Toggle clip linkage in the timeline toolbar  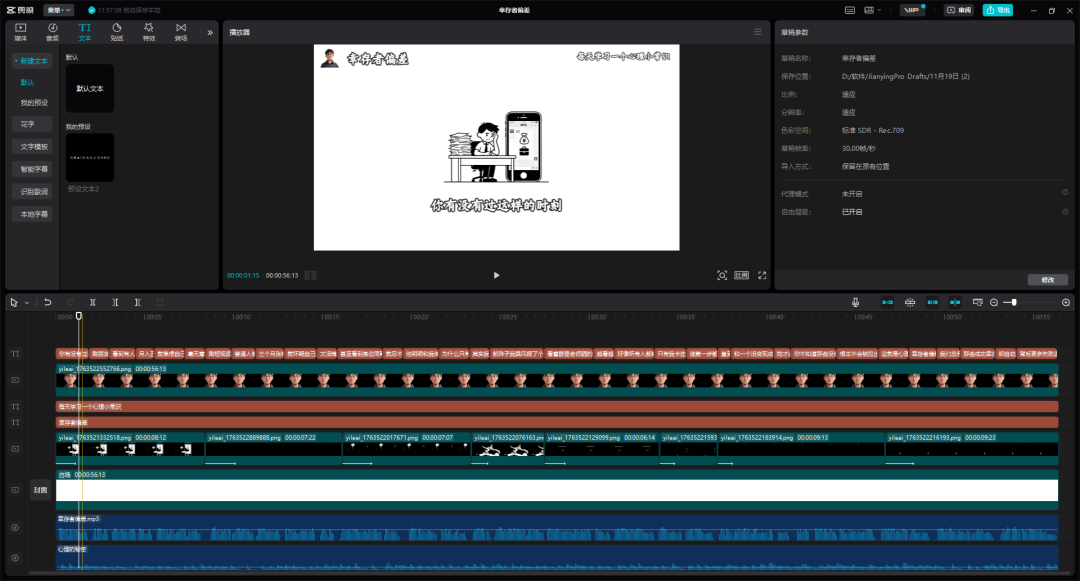[932, 302]
